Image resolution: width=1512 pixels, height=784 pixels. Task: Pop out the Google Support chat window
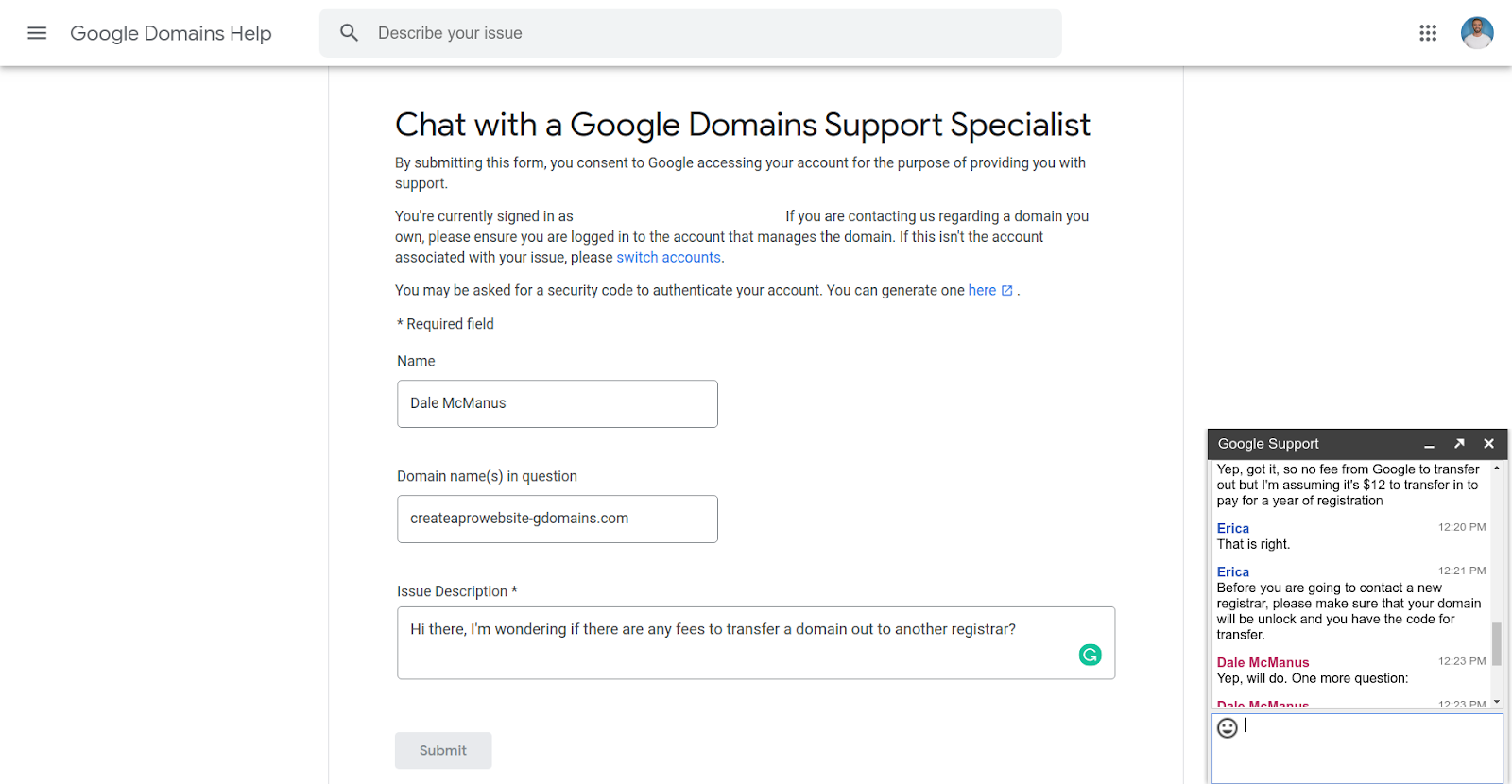[1459, 443]
